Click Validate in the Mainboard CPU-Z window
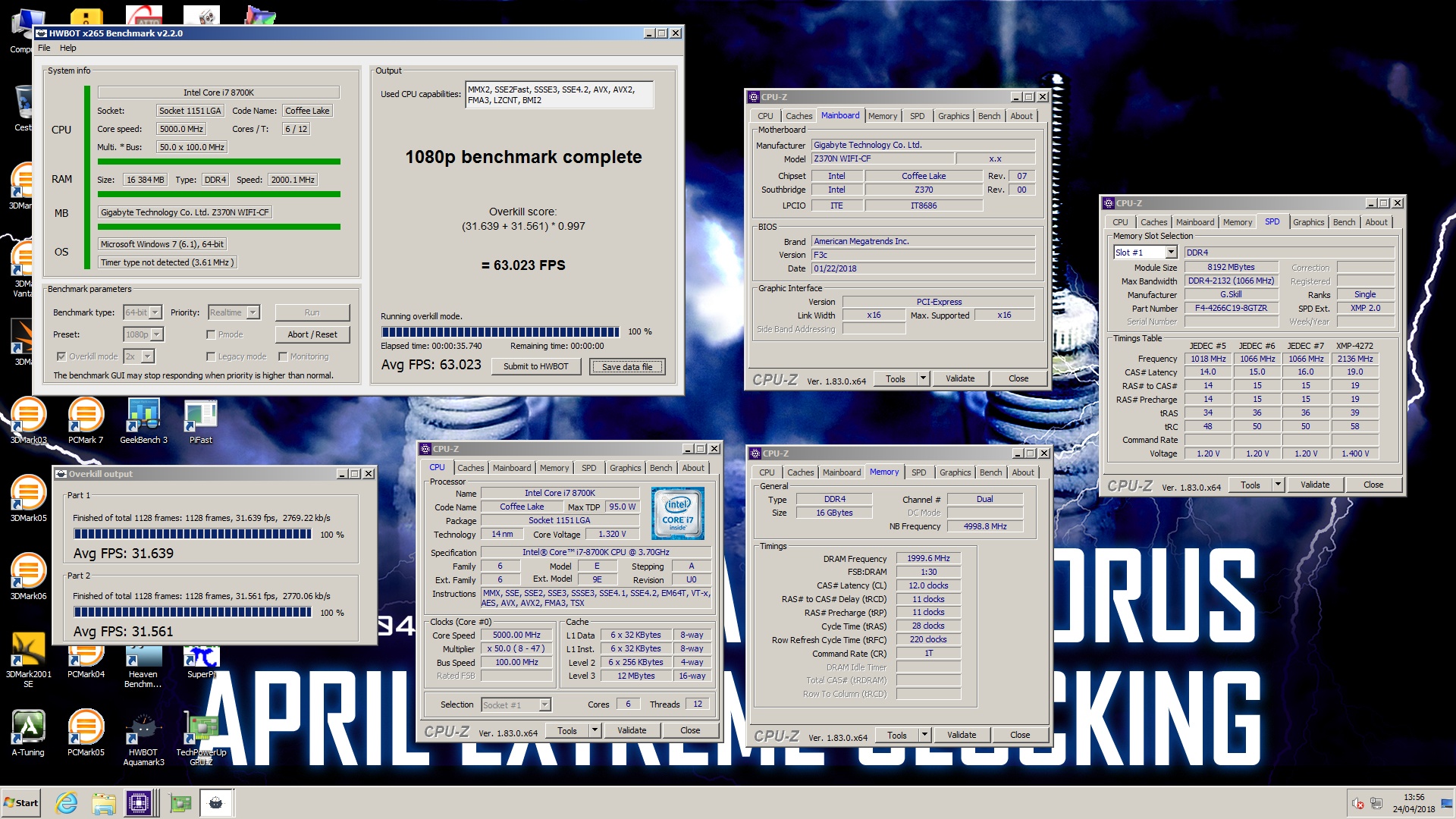This screenshot has width=1456, height=819. 960,378
